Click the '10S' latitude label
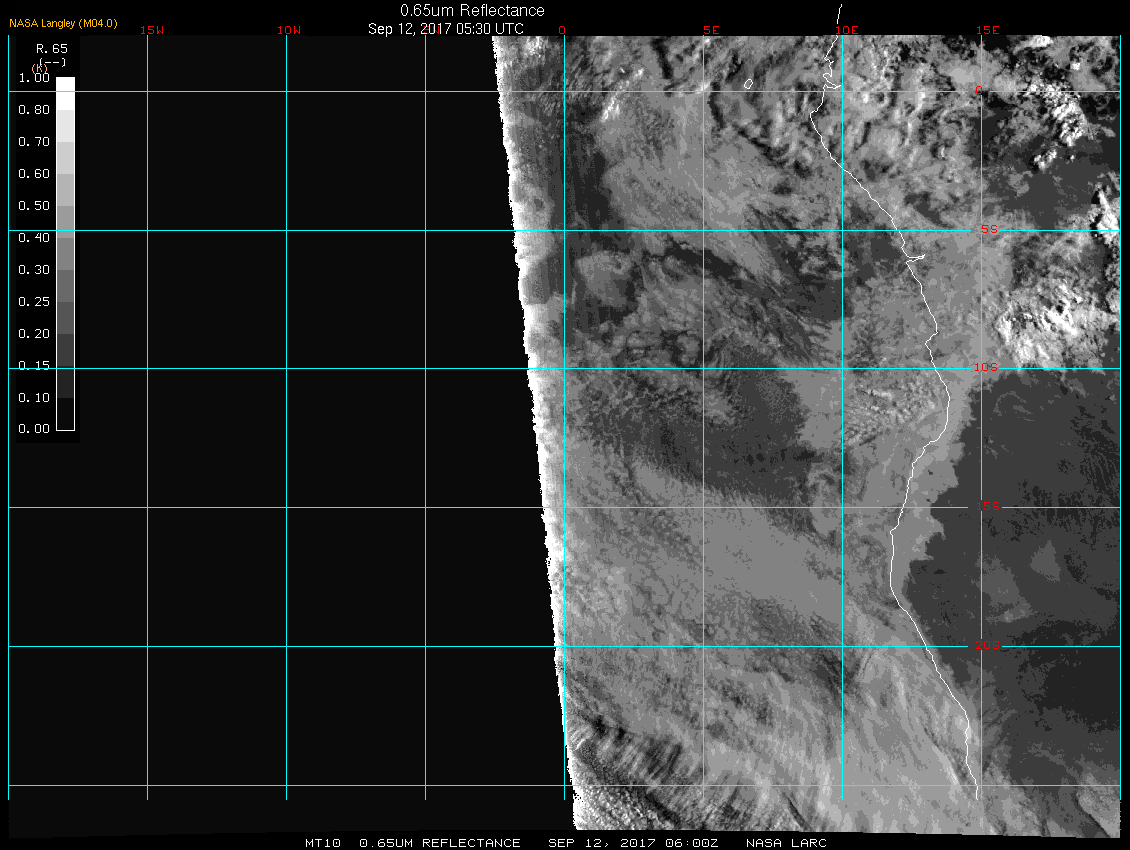 pos(986,368)
